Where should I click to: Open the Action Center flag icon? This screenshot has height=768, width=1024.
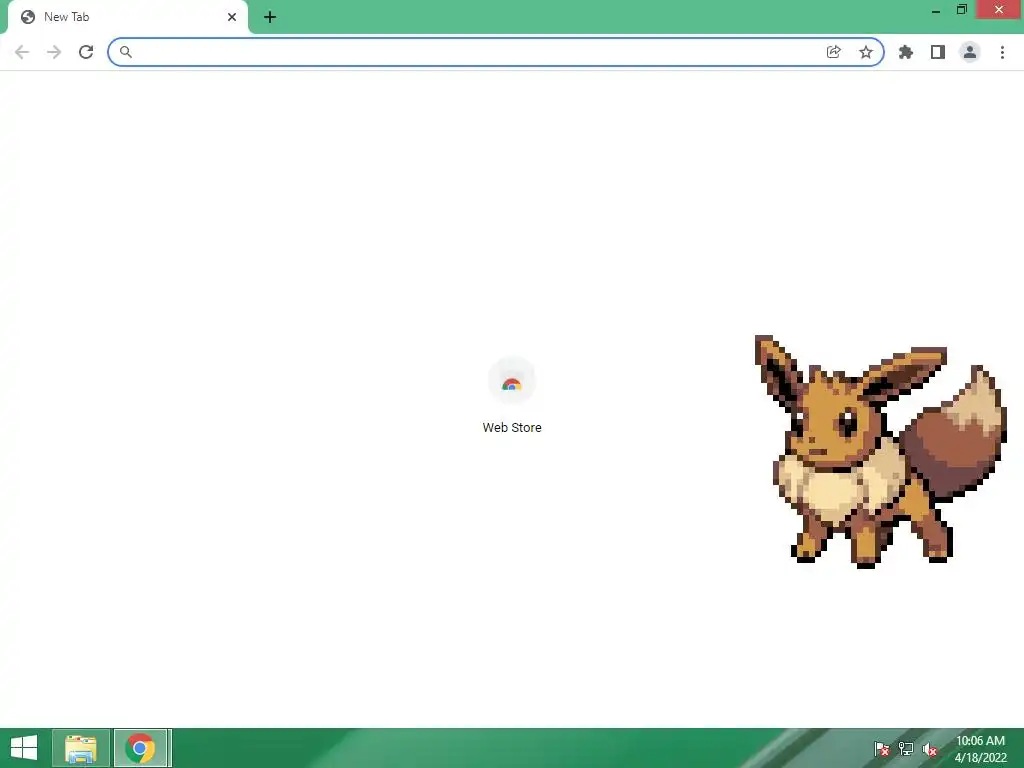point(882,749)
